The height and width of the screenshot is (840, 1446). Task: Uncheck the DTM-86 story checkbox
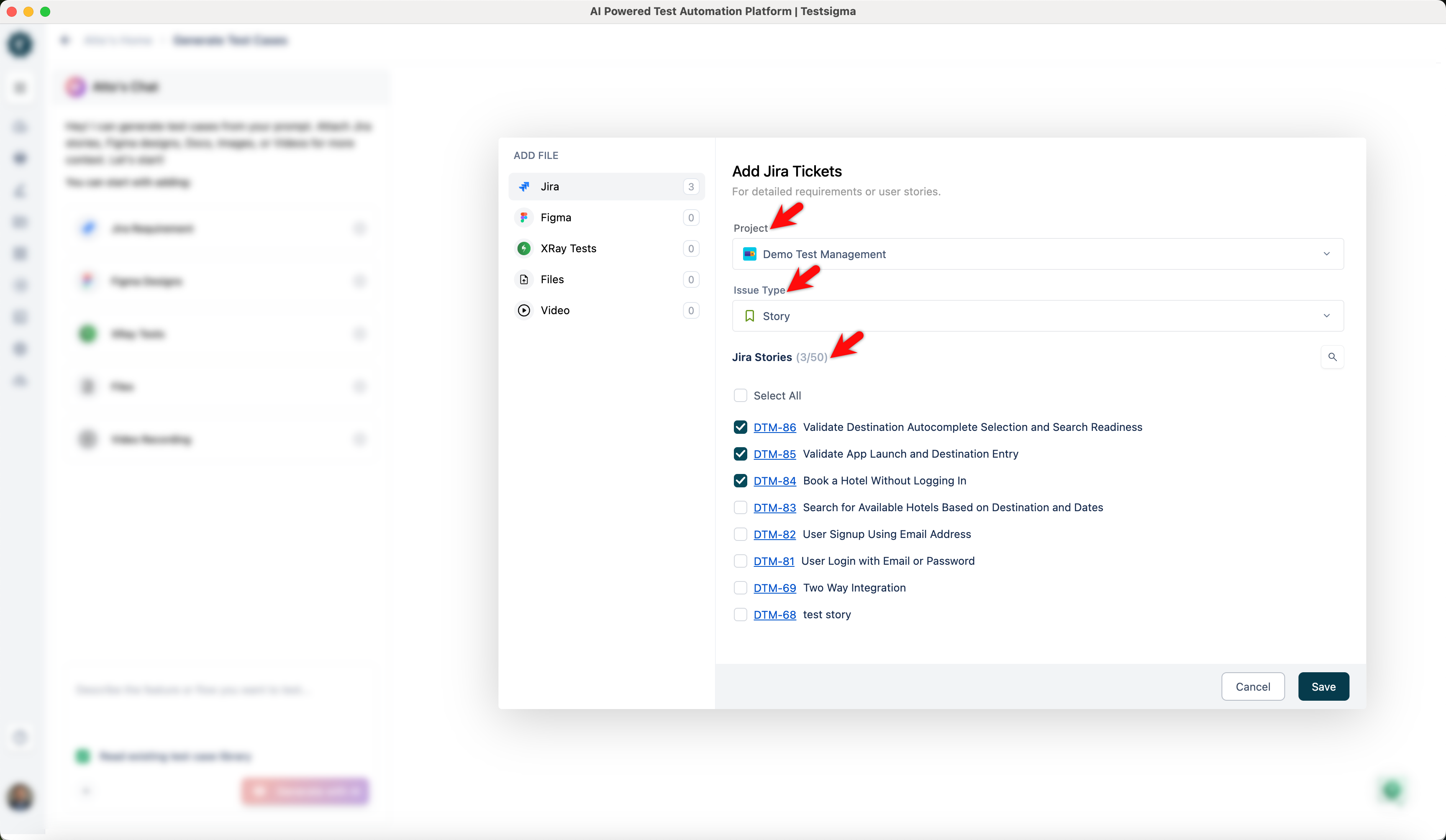tap(740, 427)
